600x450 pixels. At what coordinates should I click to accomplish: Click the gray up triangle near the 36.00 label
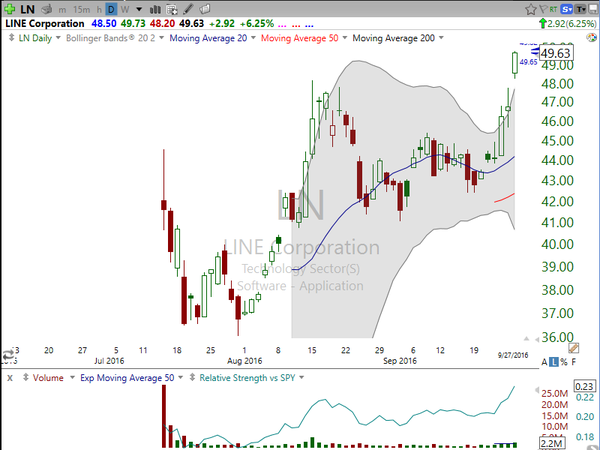[x=527, y=339]
